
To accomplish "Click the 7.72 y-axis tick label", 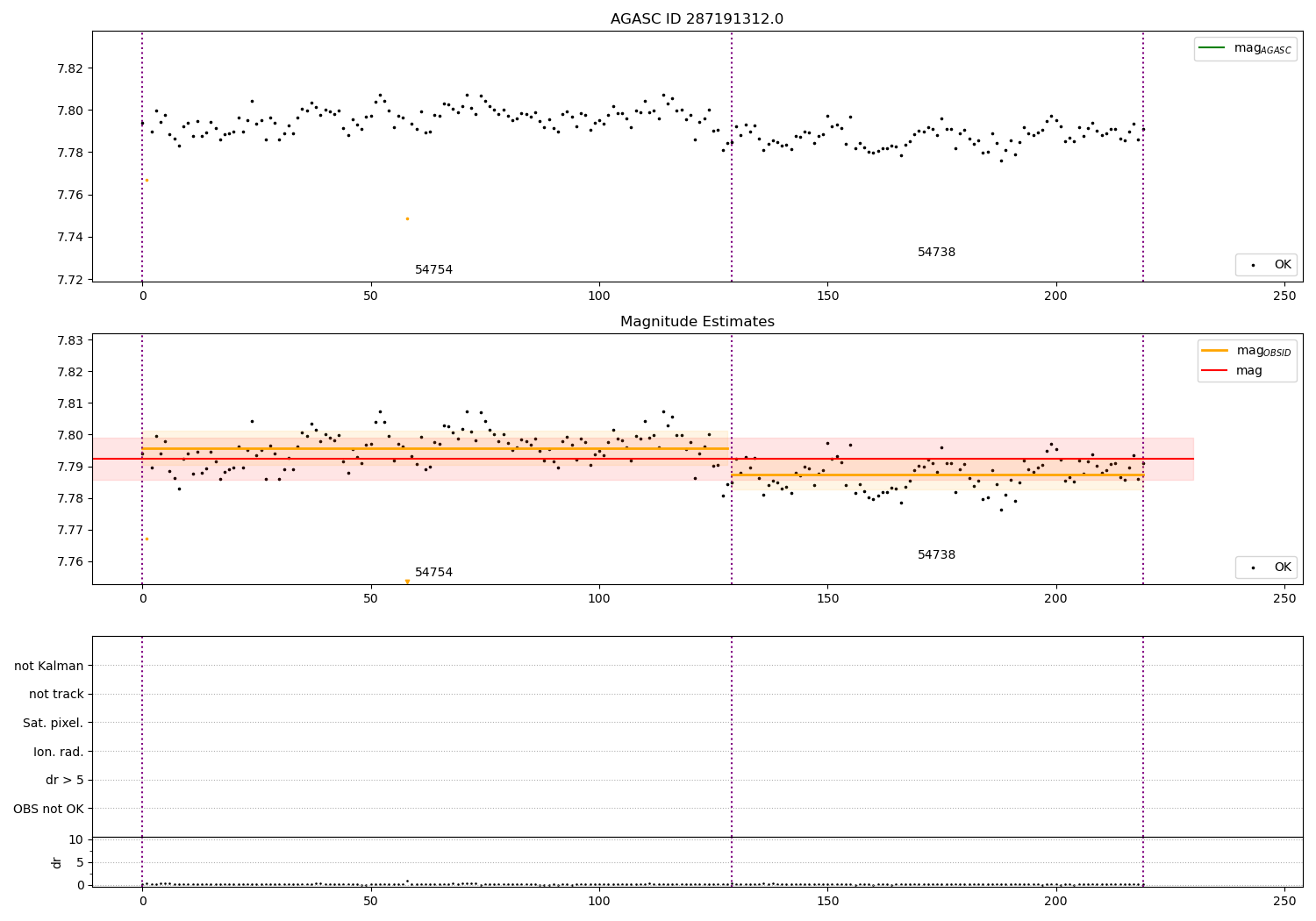I will pyautogui.click(x=69, y=280).
